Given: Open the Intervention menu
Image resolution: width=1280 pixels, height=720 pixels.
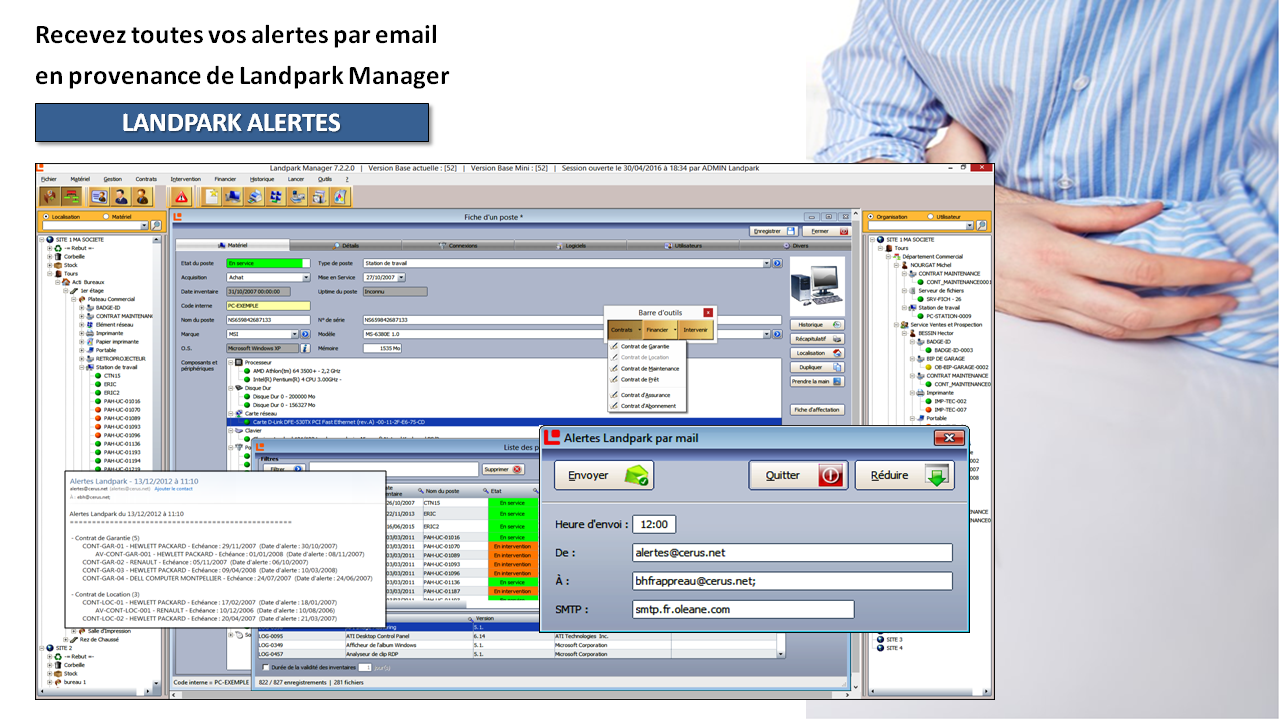Looking at the screenshot, I should pos(185,179).
